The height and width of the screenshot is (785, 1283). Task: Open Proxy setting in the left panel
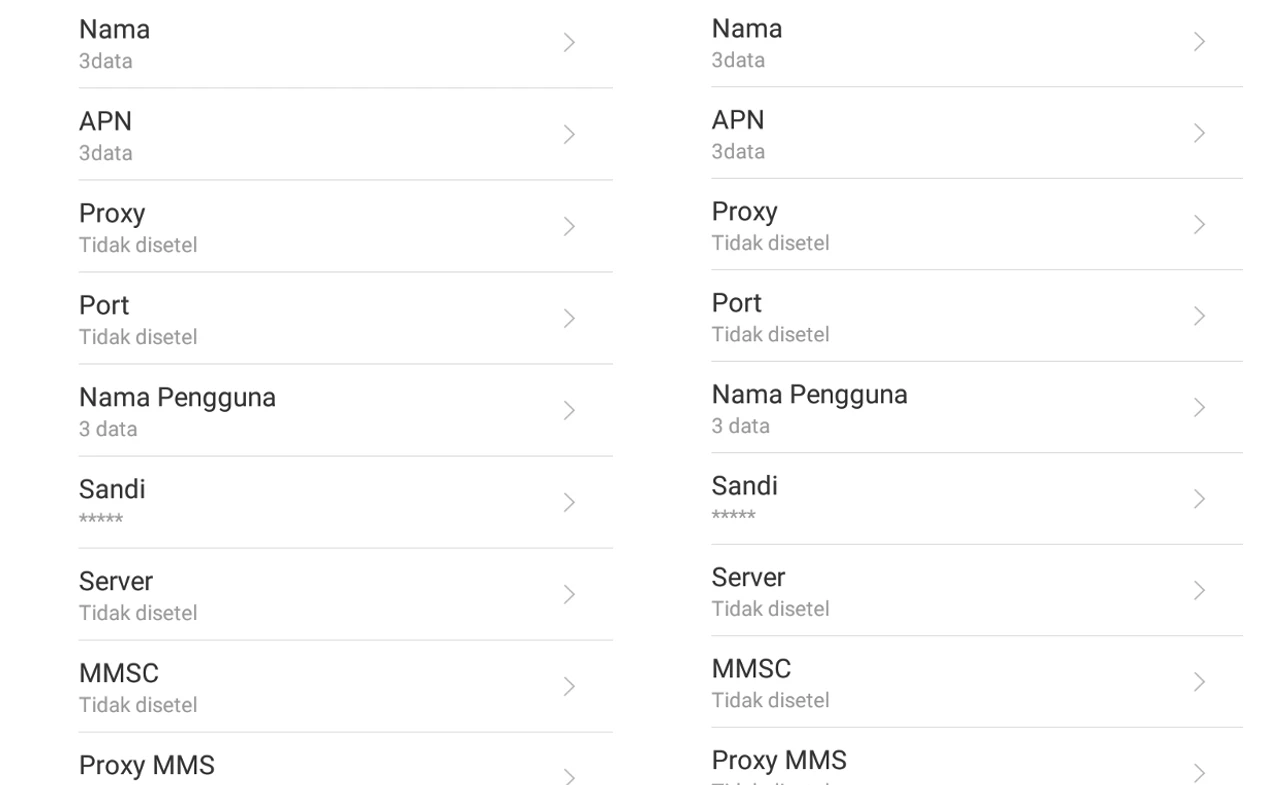[x=345, y=227]
